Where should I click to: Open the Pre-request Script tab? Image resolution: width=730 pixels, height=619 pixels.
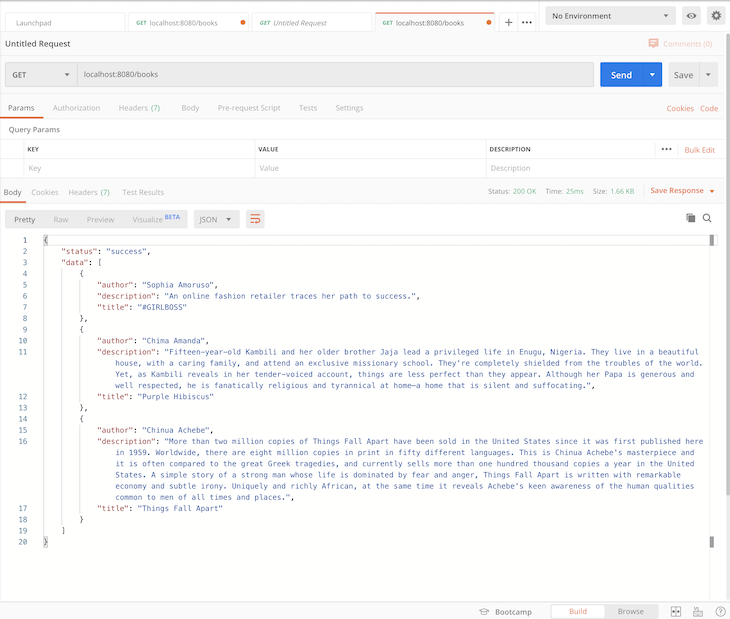point(249,108)
